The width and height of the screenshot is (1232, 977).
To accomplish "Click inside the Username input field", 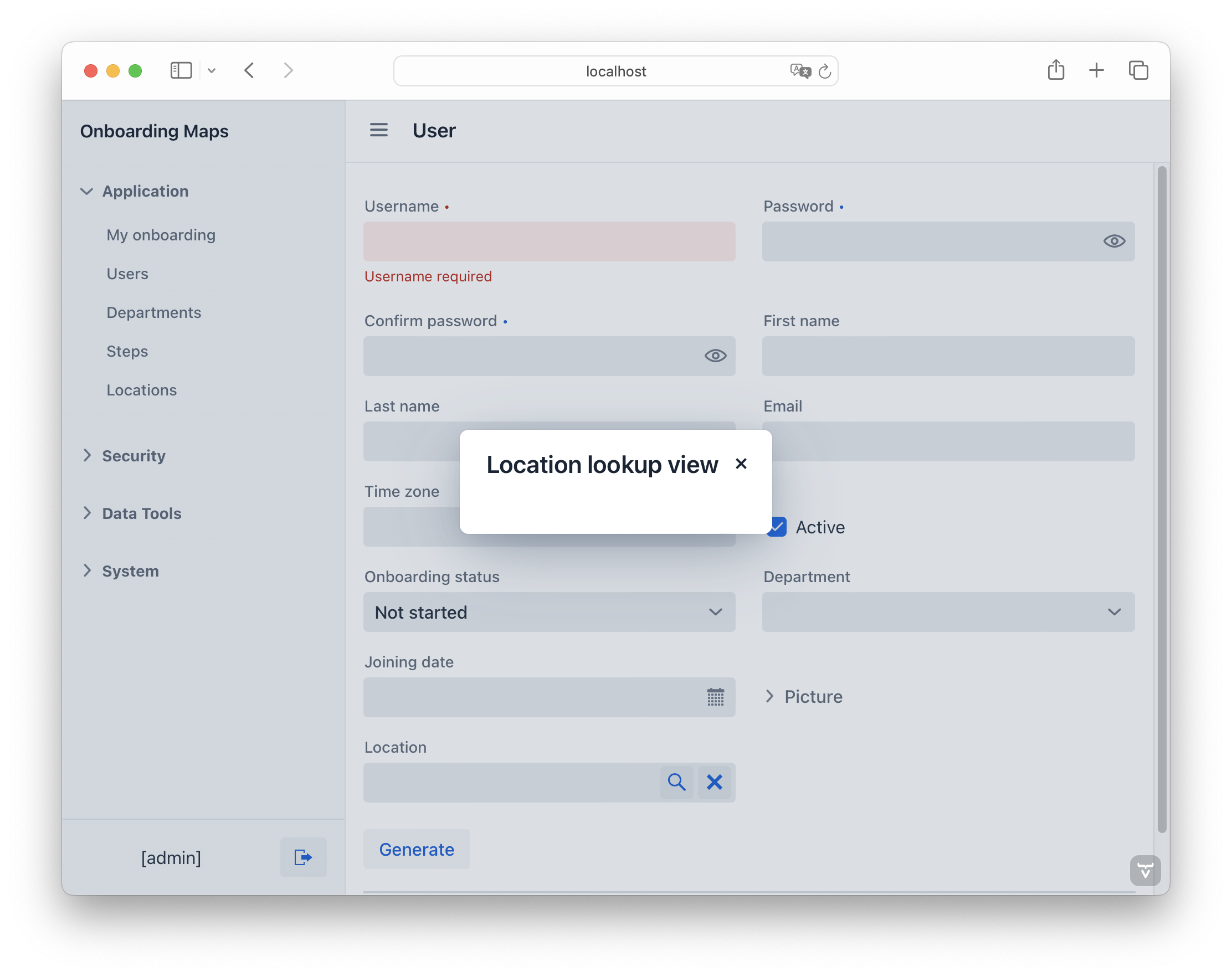I will (548, 241).
